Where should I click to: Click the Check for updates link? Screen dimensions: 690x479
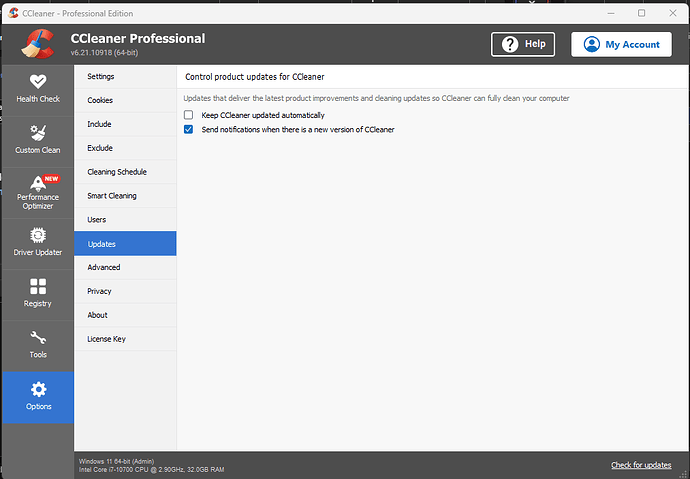coord(641,465)
